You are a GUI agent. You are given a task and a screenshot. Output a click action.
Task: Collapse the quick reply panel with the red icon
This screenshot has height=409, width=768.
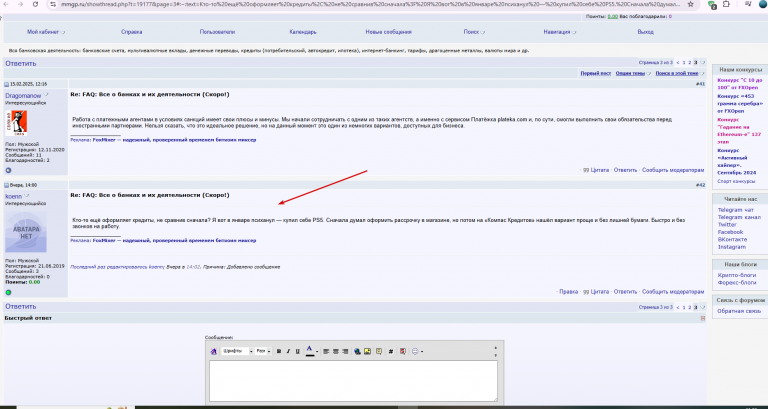coord(703,318)
